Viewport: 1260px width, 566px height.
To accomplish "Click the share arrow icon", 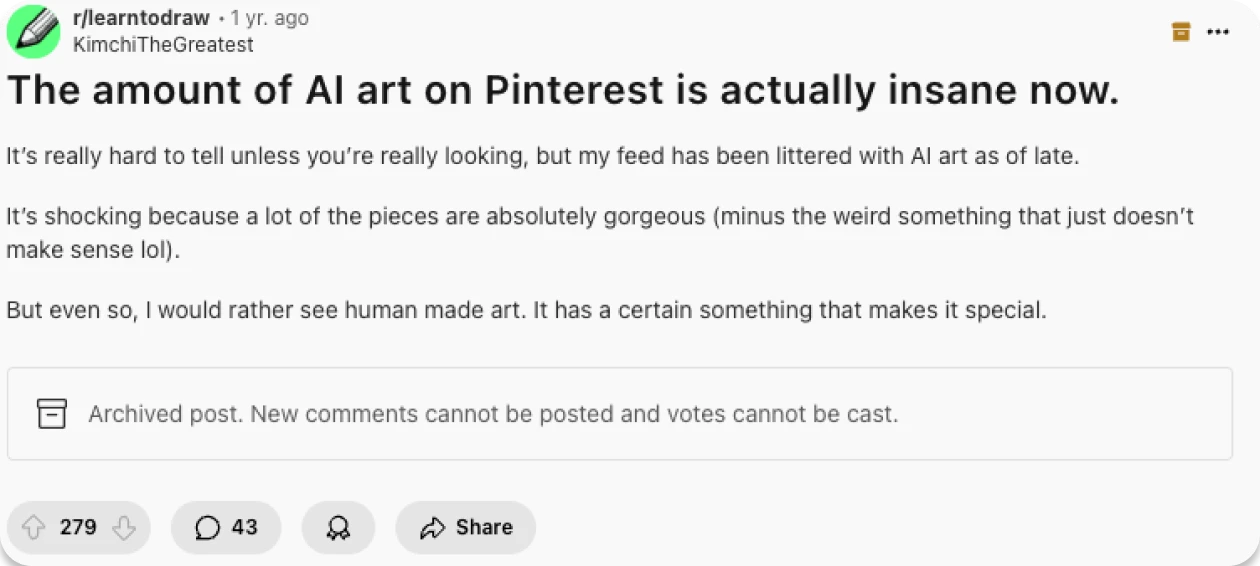I will click(x=433, y=528).
